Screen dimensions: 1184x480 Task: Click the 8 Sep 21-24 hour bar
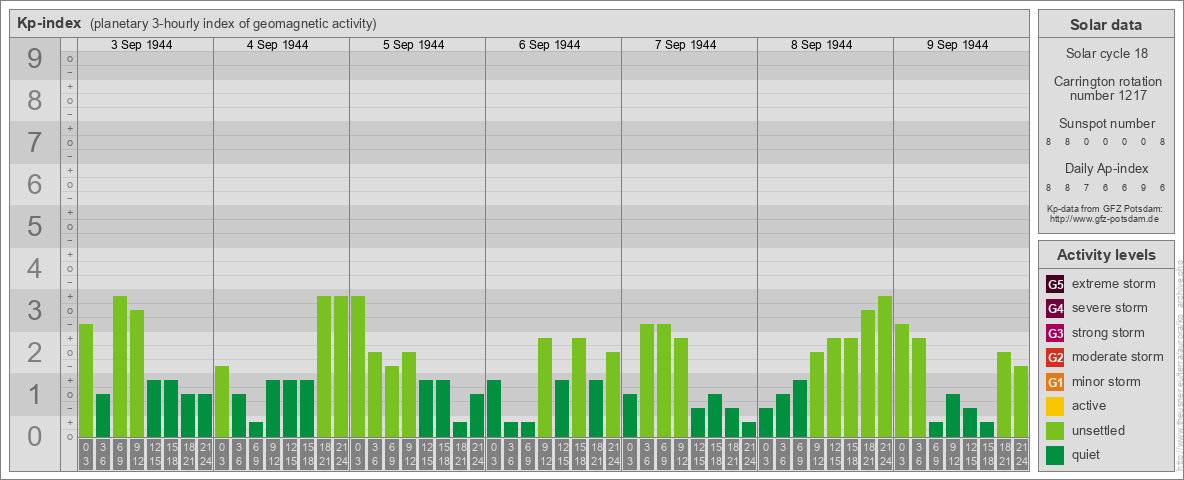[x=884, y=366]
